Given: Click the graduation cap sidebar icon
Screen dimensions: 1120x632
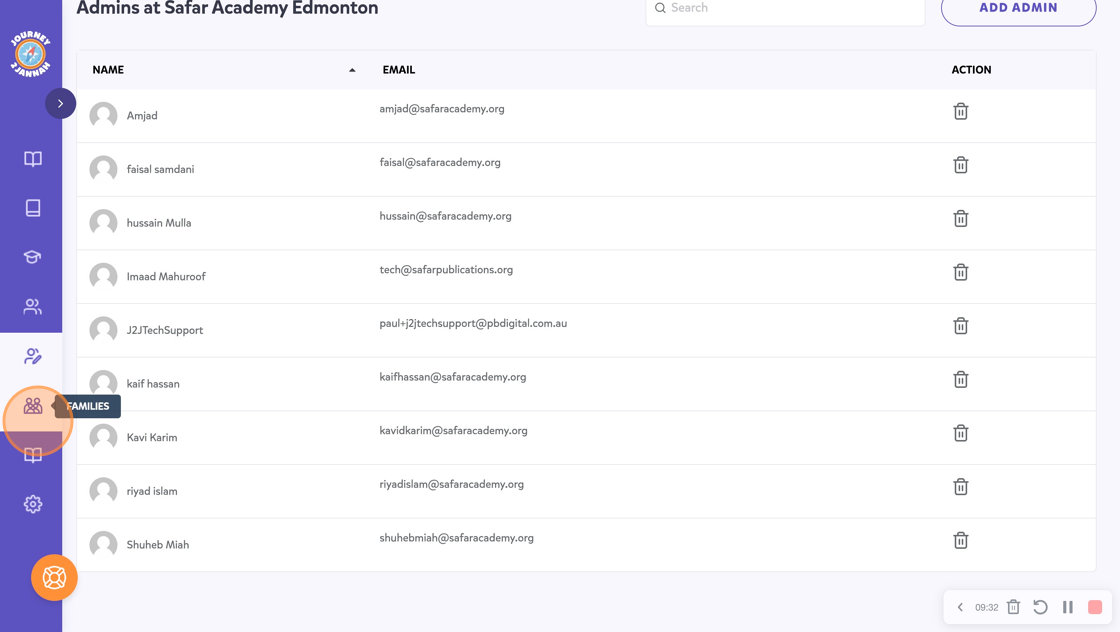Looking at the screenshot, I should (32, 257).
